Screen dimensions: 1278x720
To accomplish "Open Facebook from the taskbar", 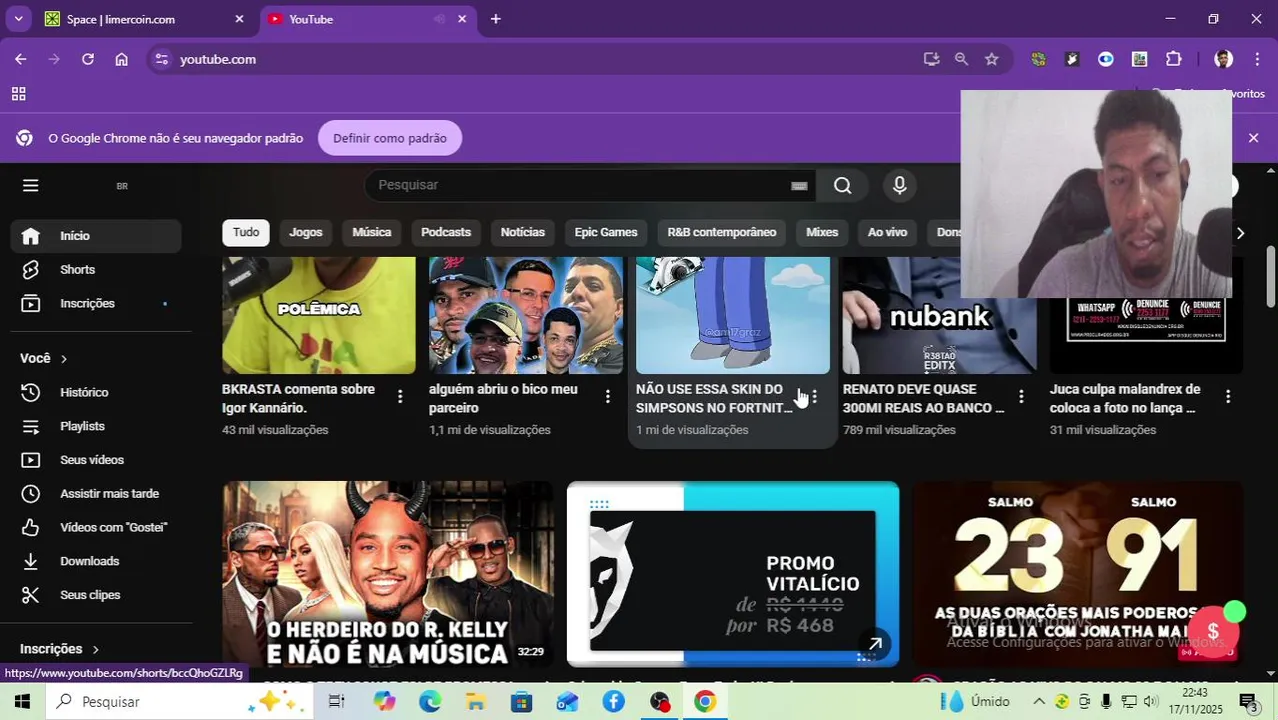I will coord(613,702).
